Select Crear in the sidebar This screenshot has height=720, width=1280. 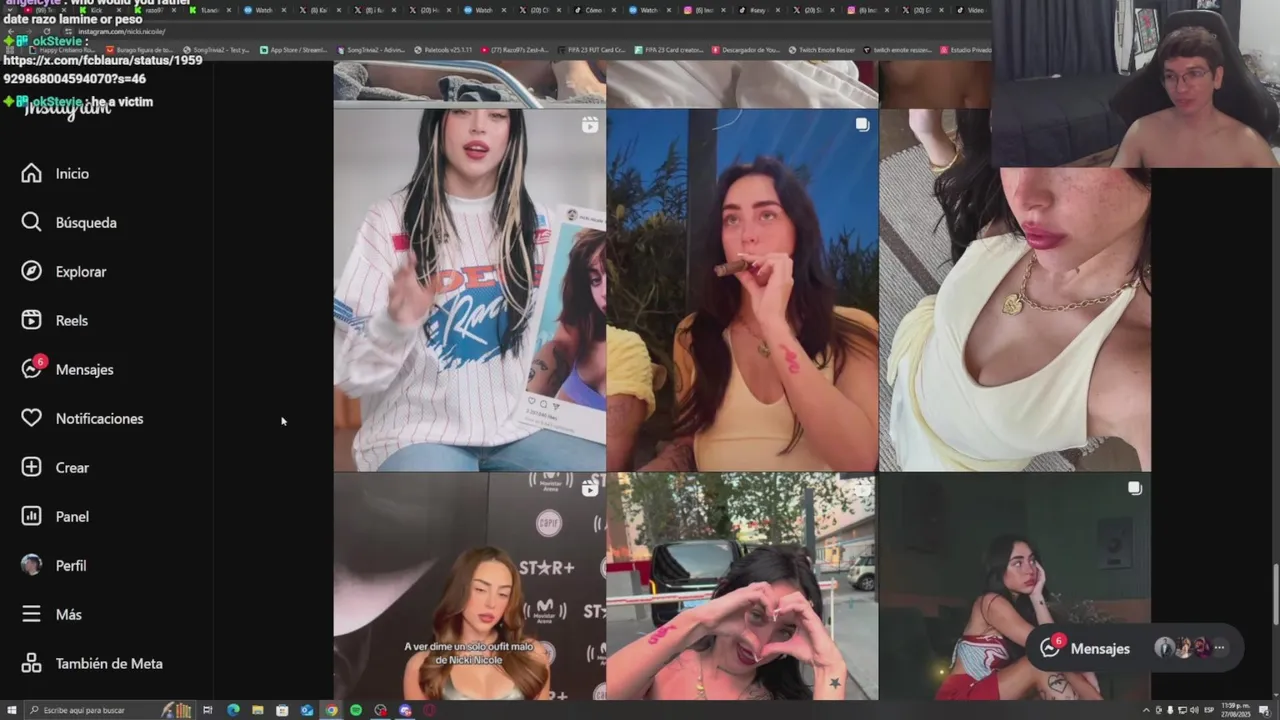click(72, 468)
